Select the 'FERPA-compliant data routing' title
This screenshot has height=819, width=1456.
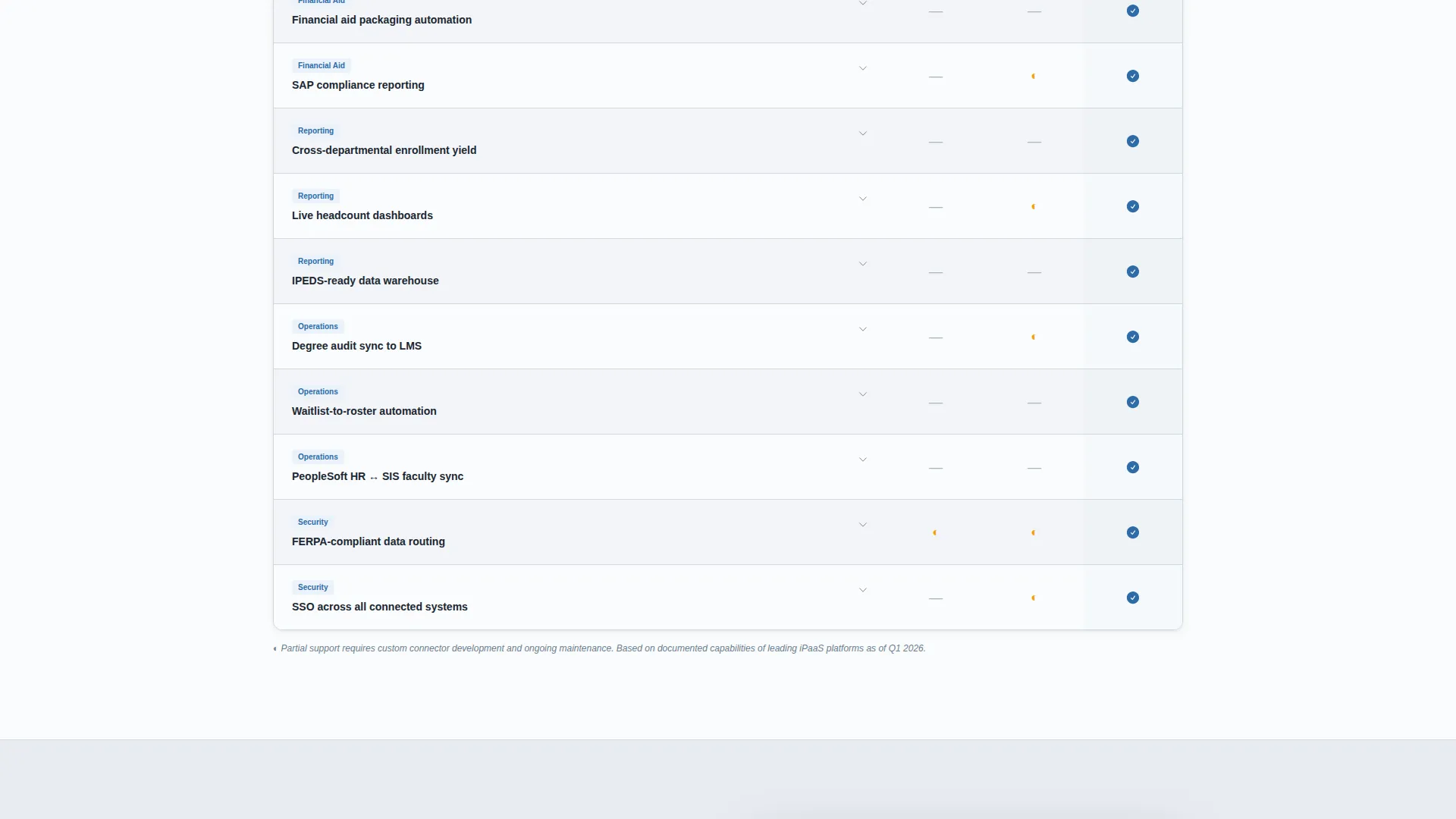369,541
